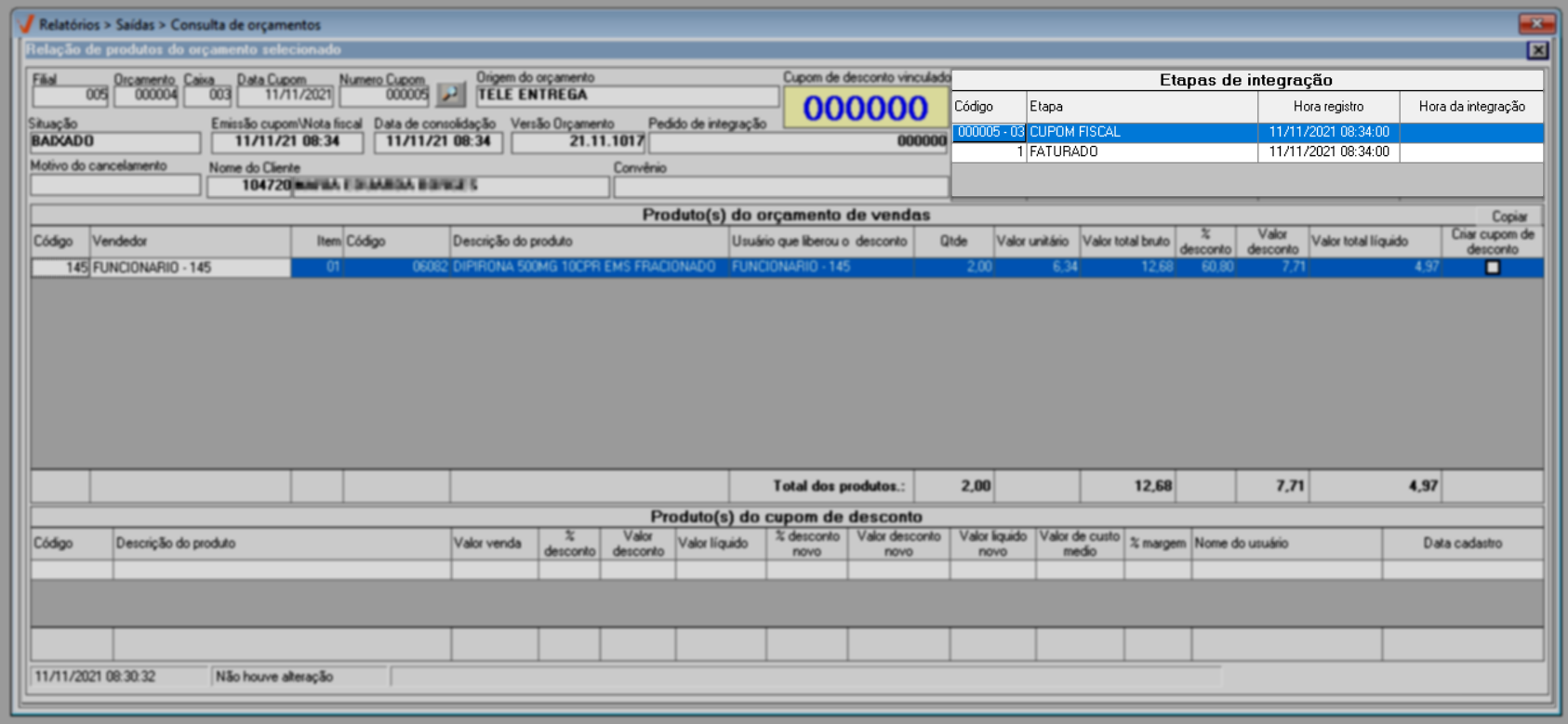Click the Convênio input field
1568x724 pixels.
pyautogui.click(x=779, y=187)
